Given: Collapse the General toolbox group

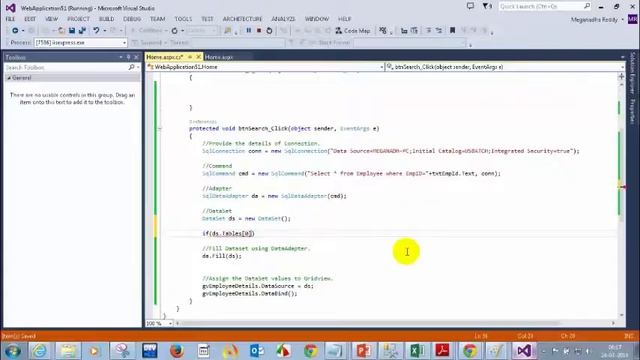Looking at the screenshot, I should [9, 78].
